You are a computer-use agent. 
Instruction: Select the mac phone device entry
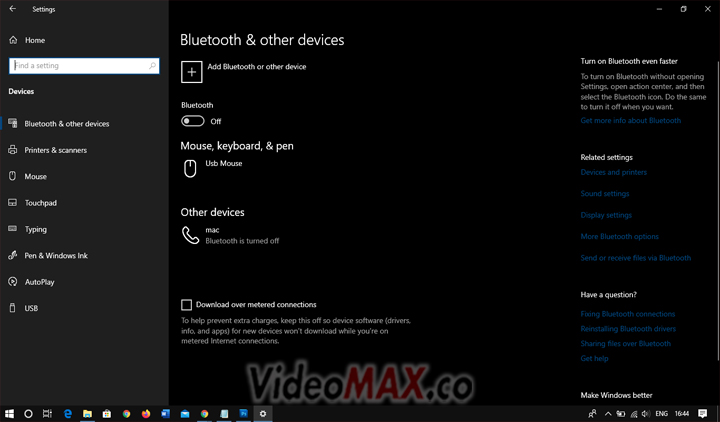[x=230, y=235]
